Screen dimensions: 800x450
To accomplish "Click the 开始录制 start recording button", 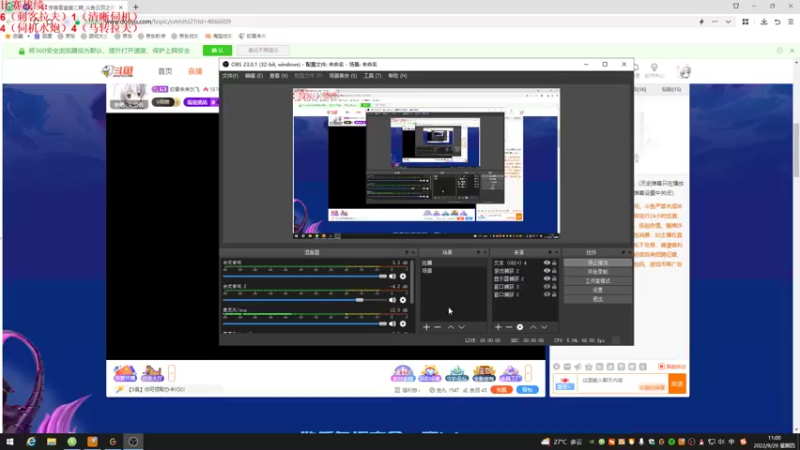I will (x=597, y=272).
